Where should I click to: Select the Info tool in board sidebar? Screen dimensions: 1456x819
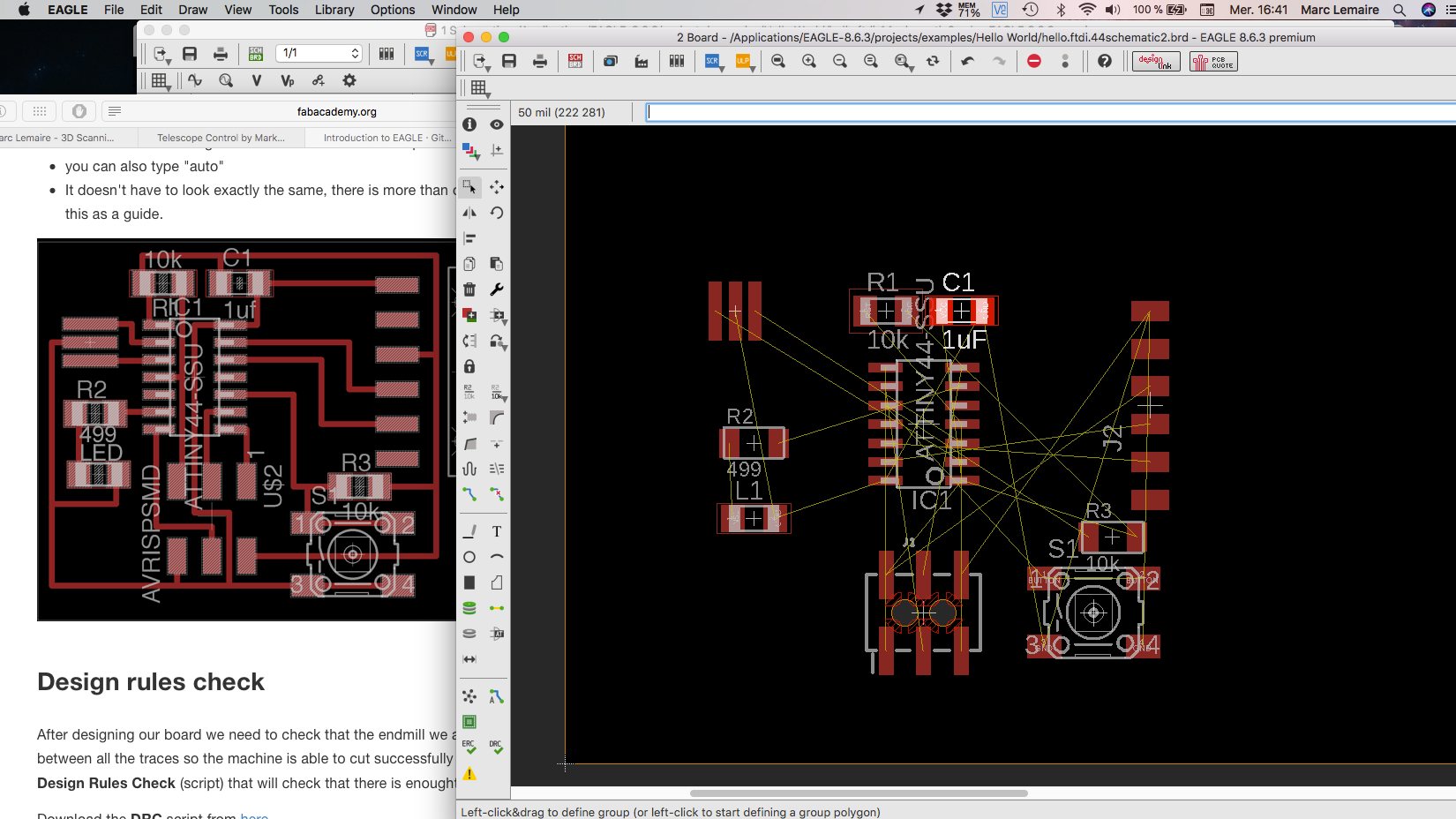[469, 124]
